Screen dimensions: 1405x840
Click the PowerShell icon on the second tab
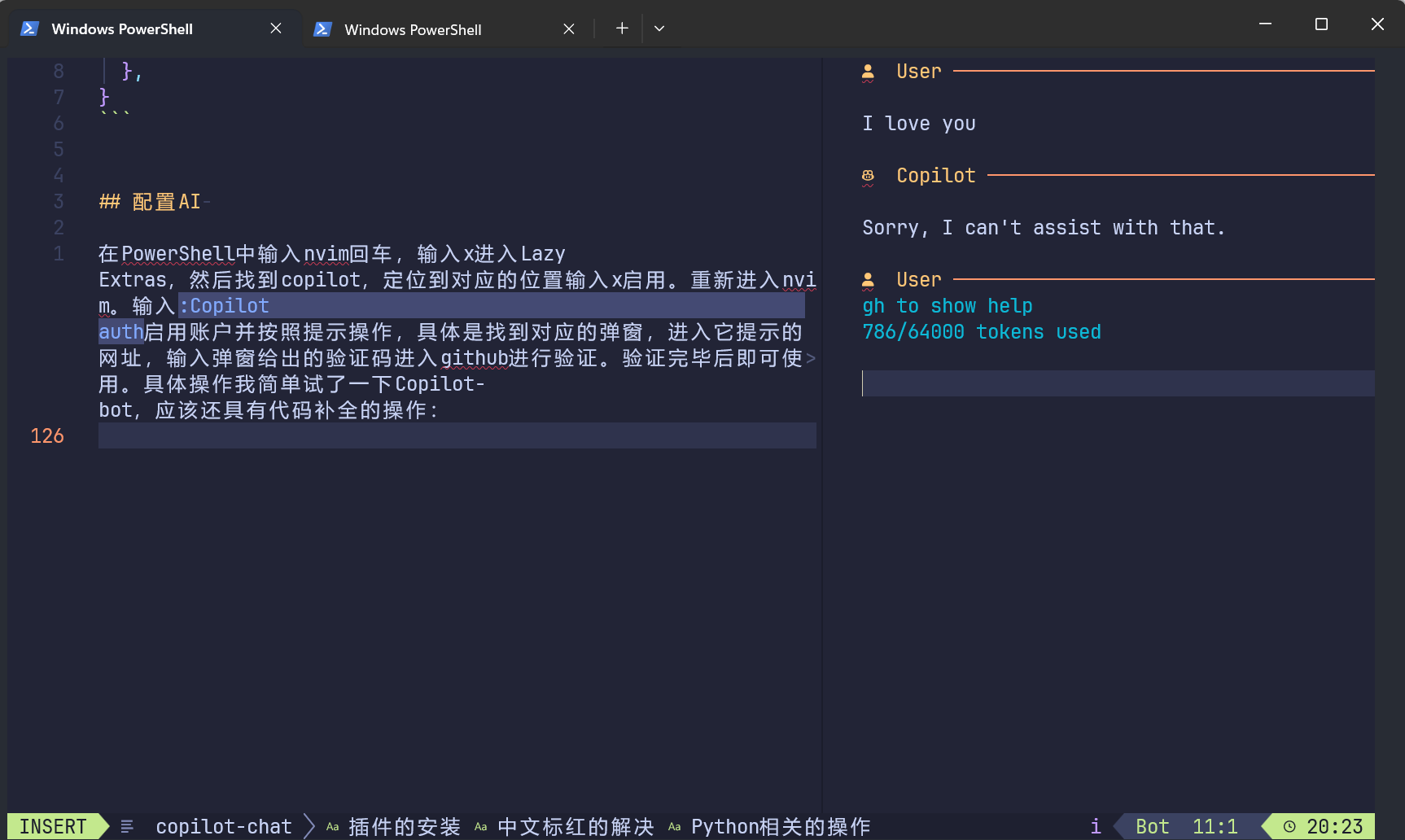pos(322,28)
